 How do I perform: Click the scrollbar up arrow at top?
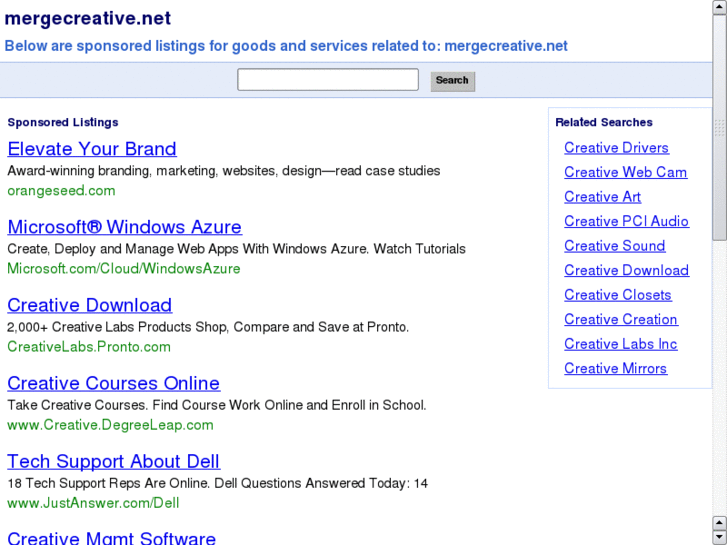pos(720,7)
